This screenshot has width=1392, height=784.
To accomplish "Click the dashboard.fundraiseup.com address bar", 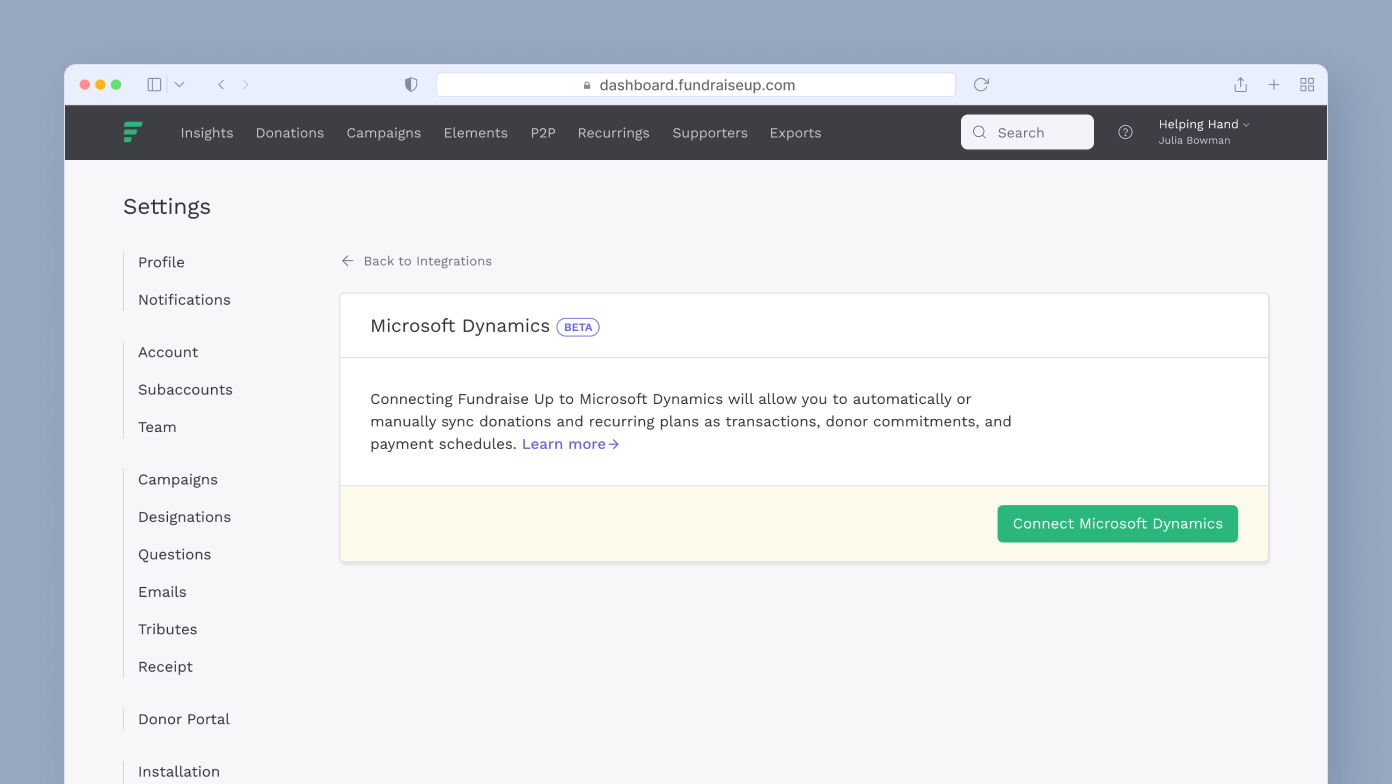I will pyautogui.click(x=696, y=85).
